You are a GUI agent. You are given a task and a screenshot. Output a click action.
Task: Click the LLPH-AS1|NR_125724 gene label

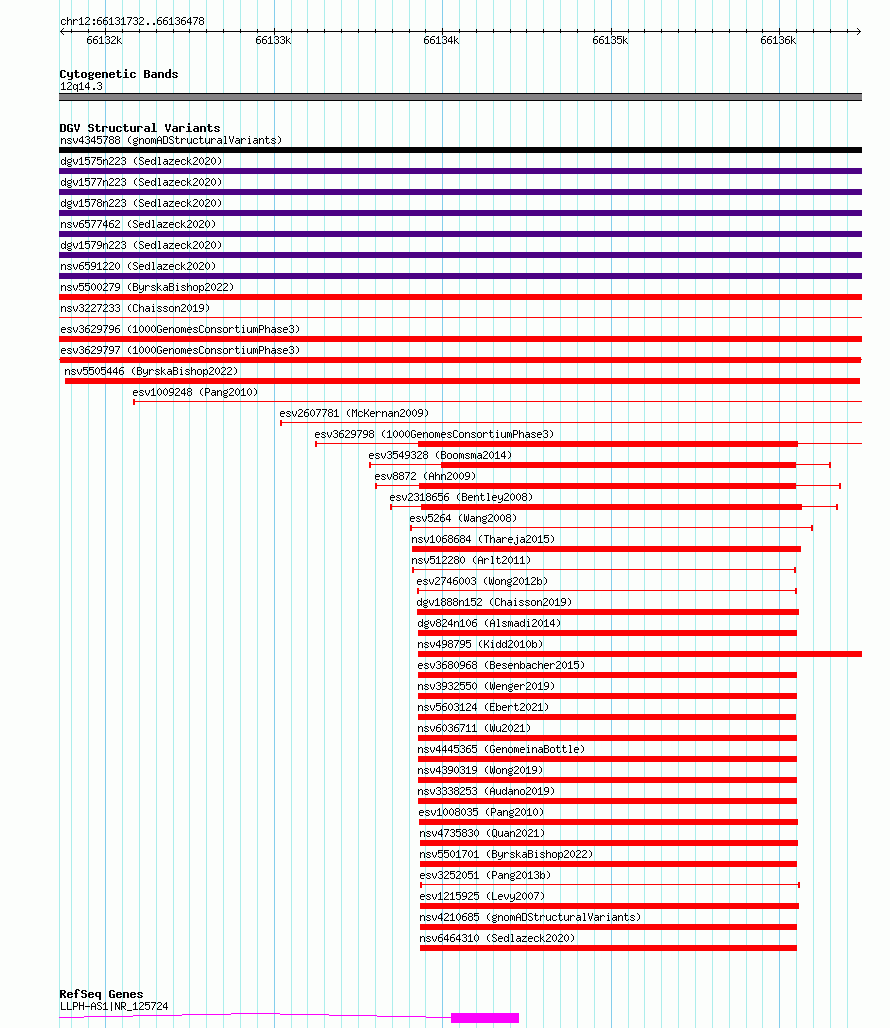click(x=114, y=1006)
